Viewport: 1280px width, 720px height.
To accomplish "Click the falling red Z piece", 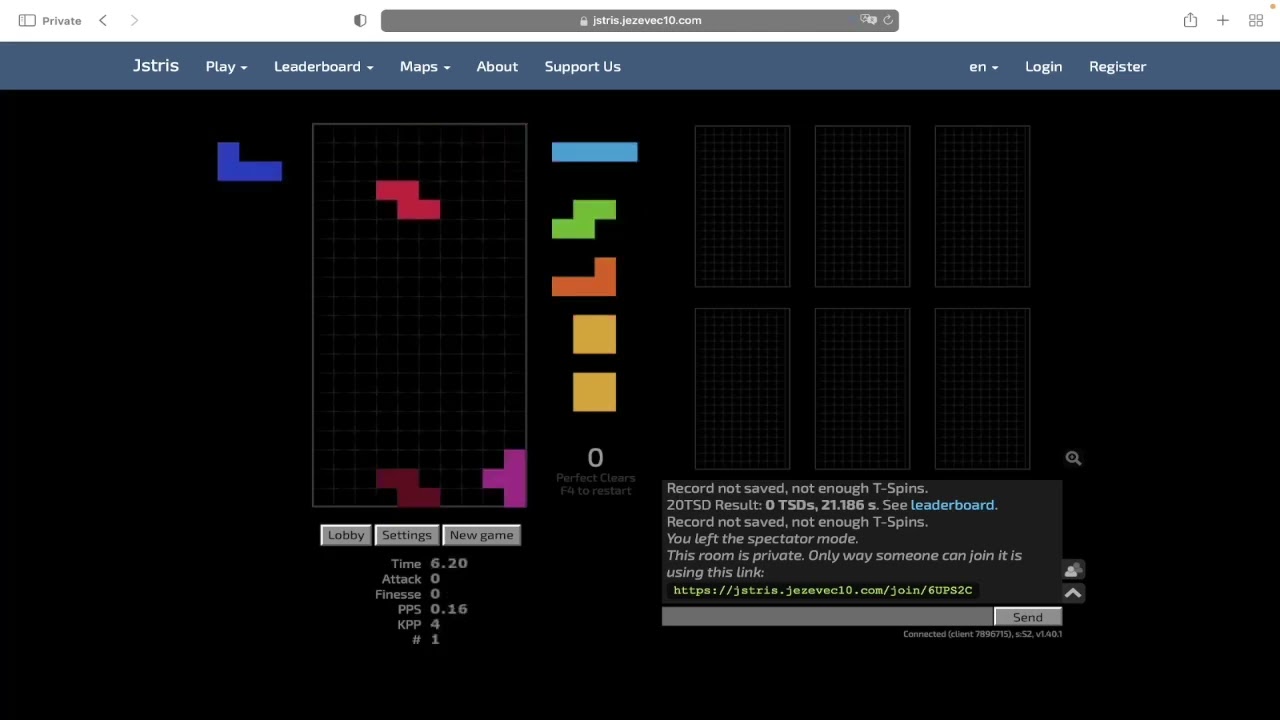I will [x=408, y=199].
